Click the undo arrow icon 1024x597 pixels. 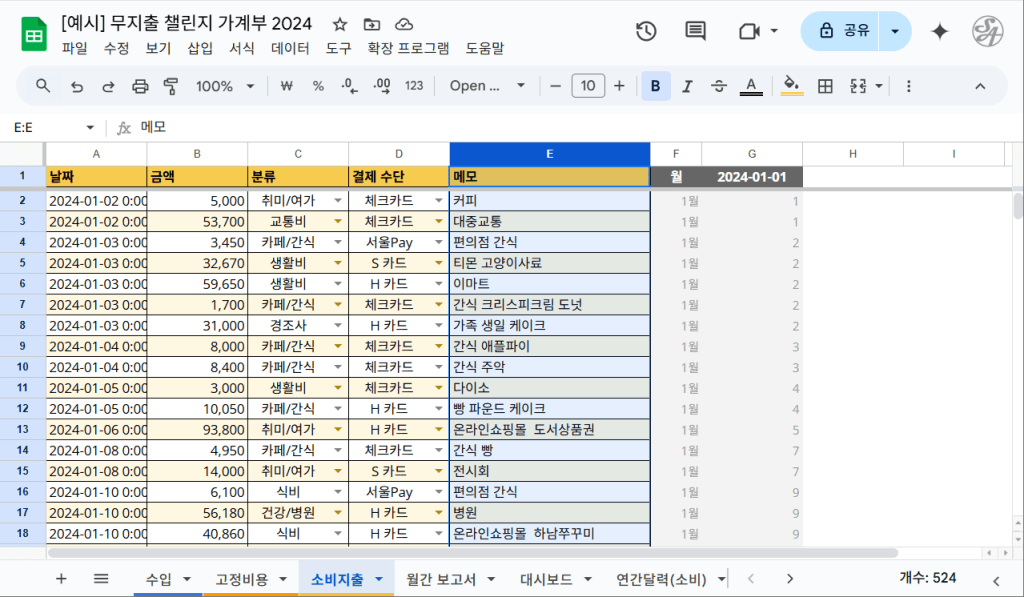click(76, 86)
